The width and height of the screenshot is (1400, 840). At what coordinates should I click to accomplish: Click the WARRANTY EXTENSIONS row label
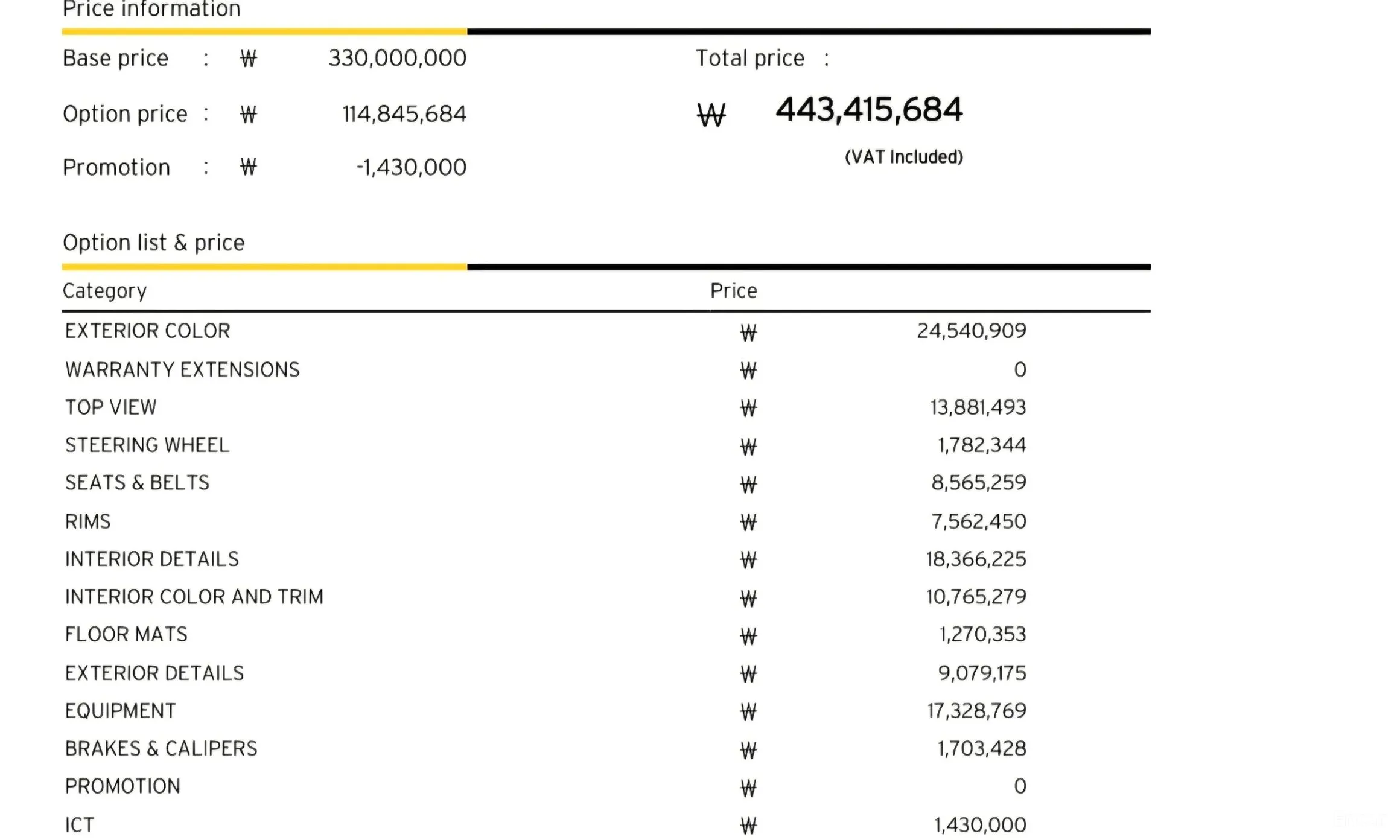tap(182, 369)
